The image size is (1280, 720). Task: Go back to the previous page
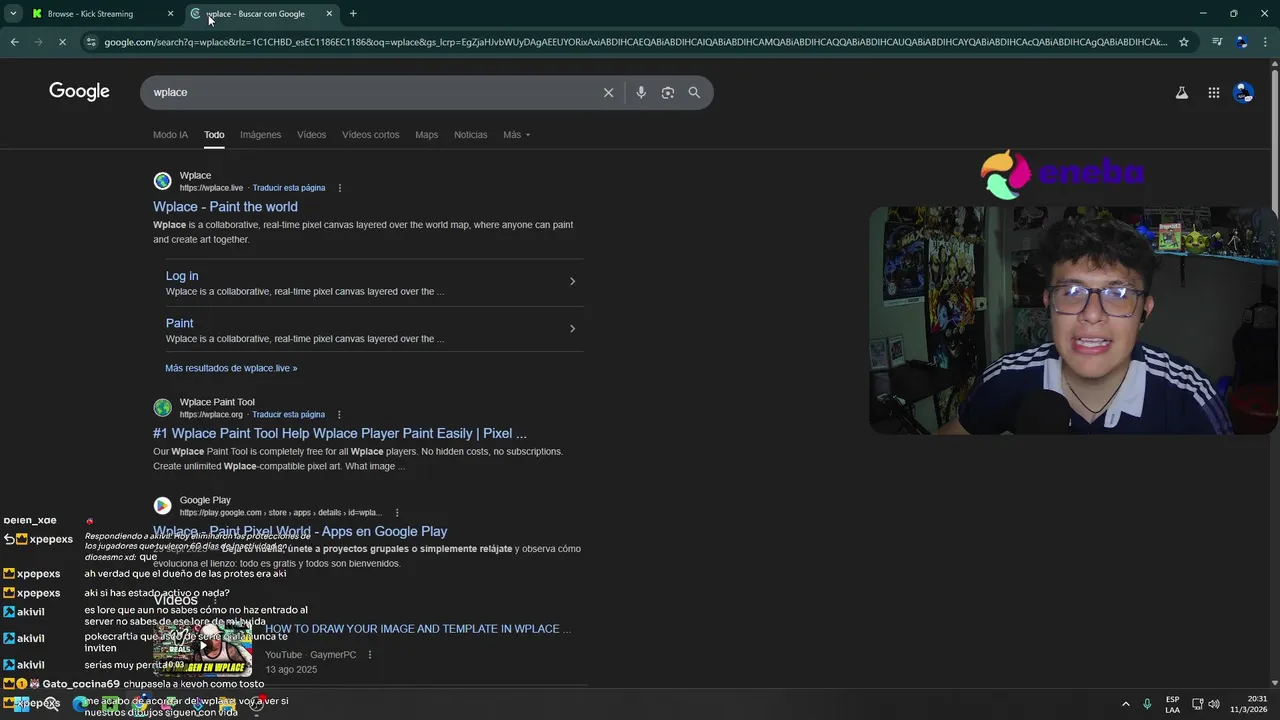pos(14,42)
